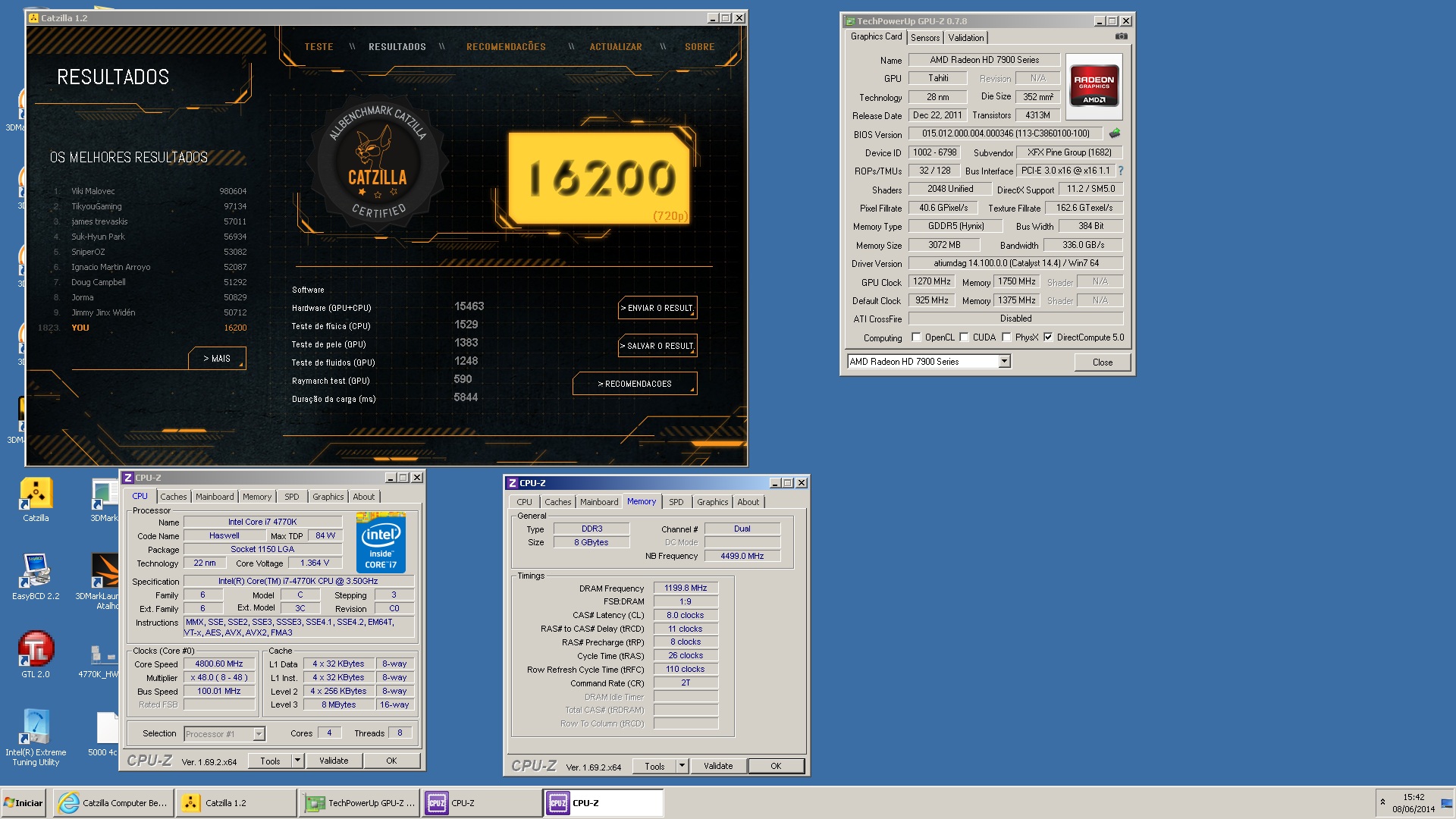Switch to the Sensors tab in GPU-Z
Screen dimensions: 1456x819
tap(924, 37)
